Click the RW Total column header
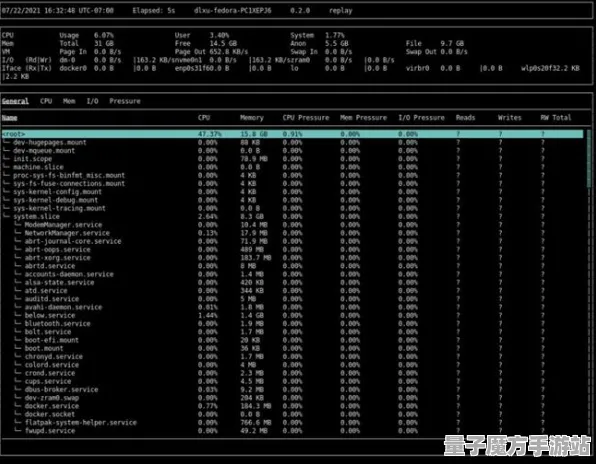This screenshot has width=596, height=464. pos(556,118)
